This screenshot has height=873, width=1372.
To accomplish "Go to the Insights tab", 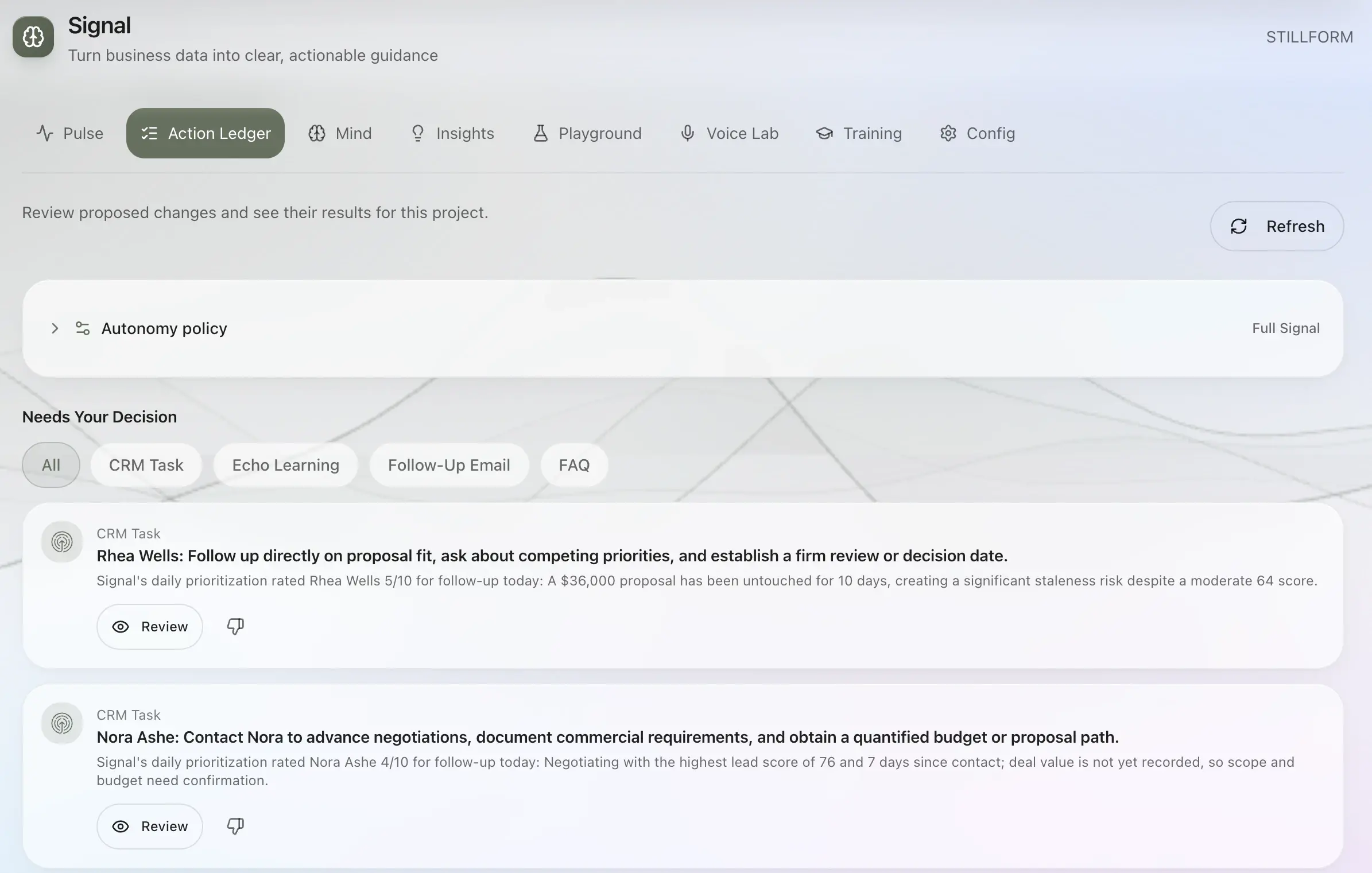I will 452,133.
